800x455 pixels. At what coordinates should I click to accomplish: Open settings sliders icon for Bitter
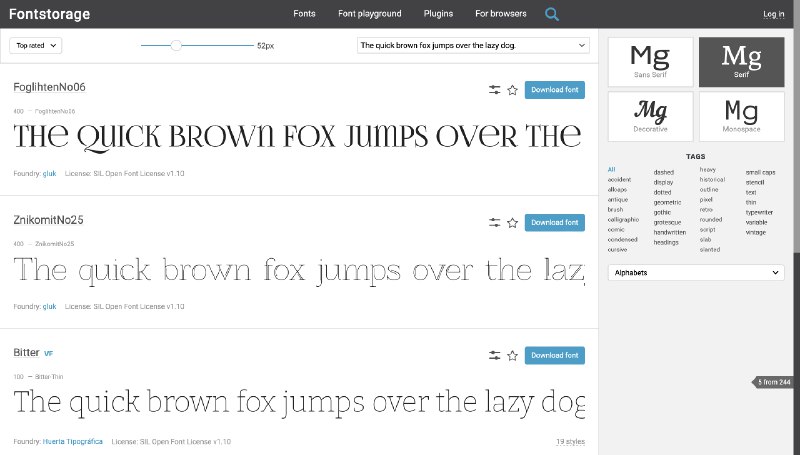pos(494,355)
